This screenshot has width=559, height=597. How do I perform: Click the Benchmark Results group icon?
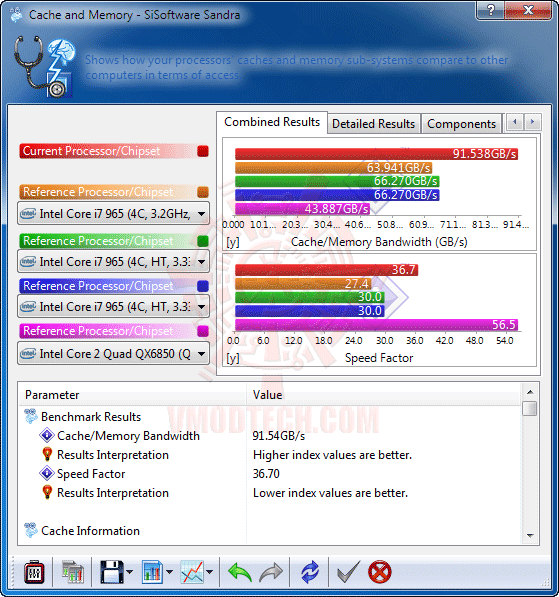pos(31,417)
